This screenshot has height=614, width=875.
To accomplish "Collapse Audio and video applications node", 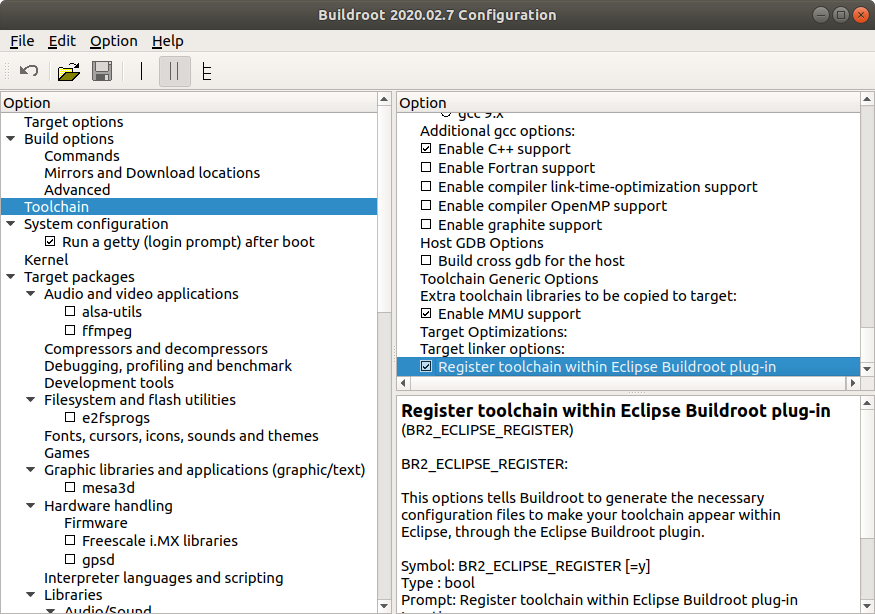I will [31, 294].
